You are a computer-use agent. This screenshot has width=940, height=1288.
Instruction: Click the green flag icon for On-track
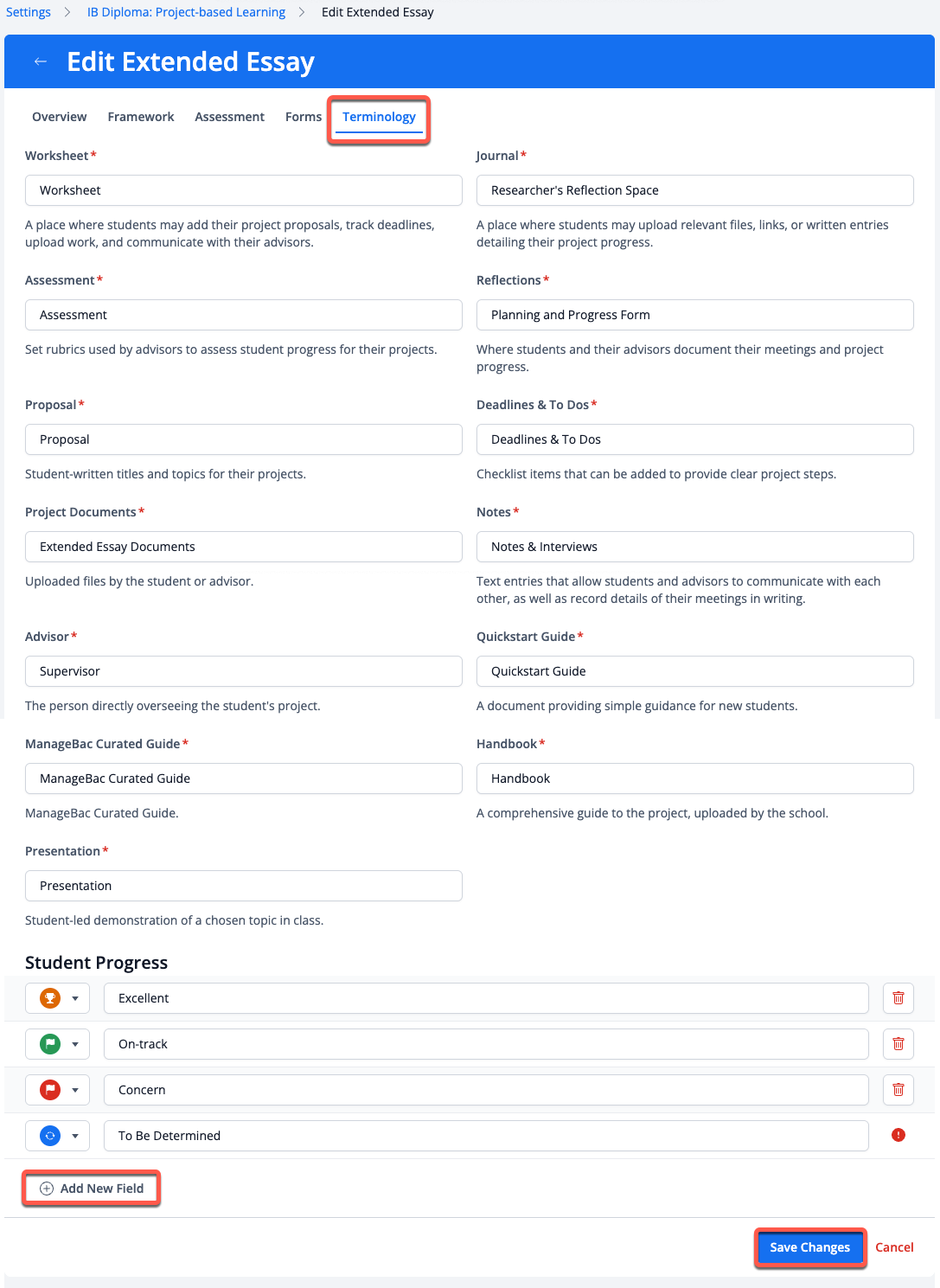click(50, 1044)
